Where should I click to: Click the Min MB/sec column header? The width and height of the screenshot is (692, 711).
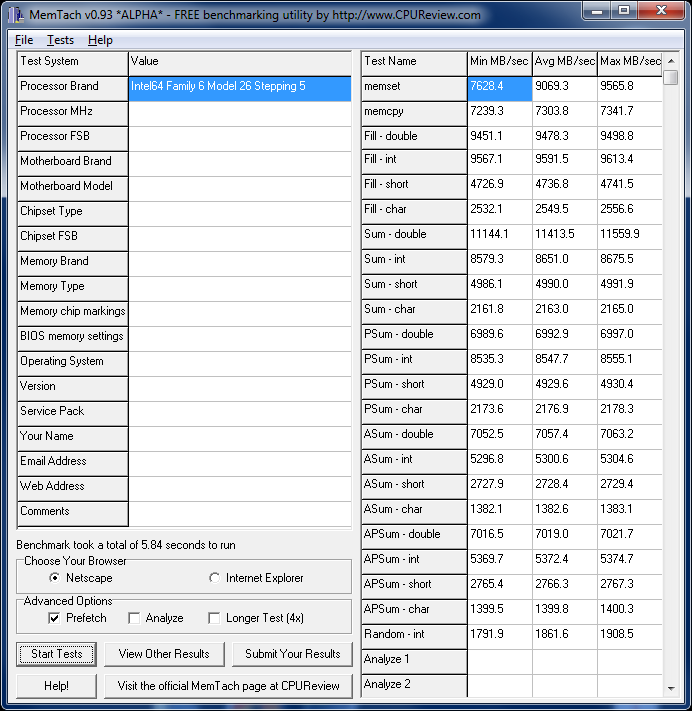click(x=499, y=63)
